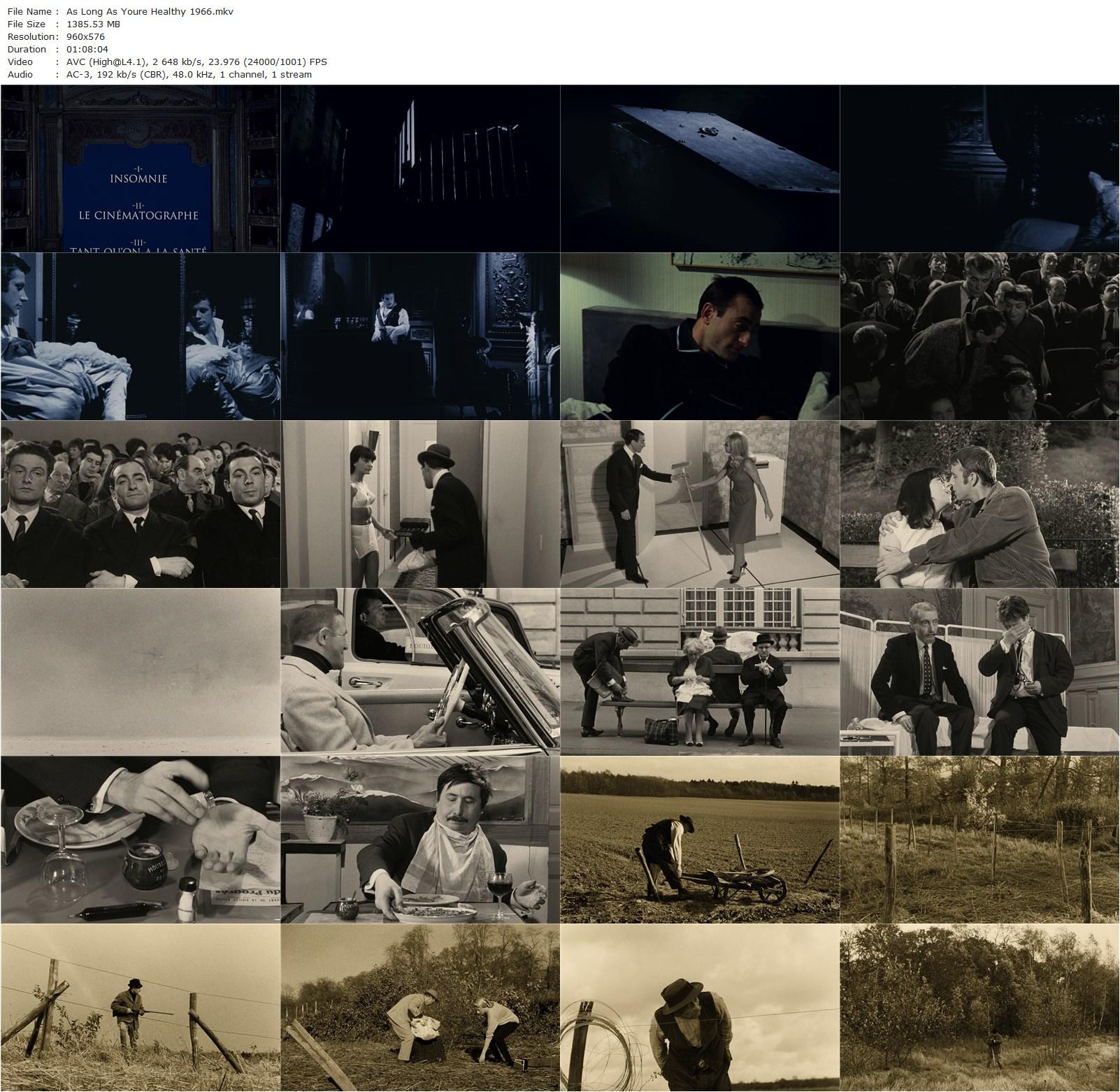Click the AC-3 audio info line
Viewport: 1120px width, 1092px height.
coord(187,74)
